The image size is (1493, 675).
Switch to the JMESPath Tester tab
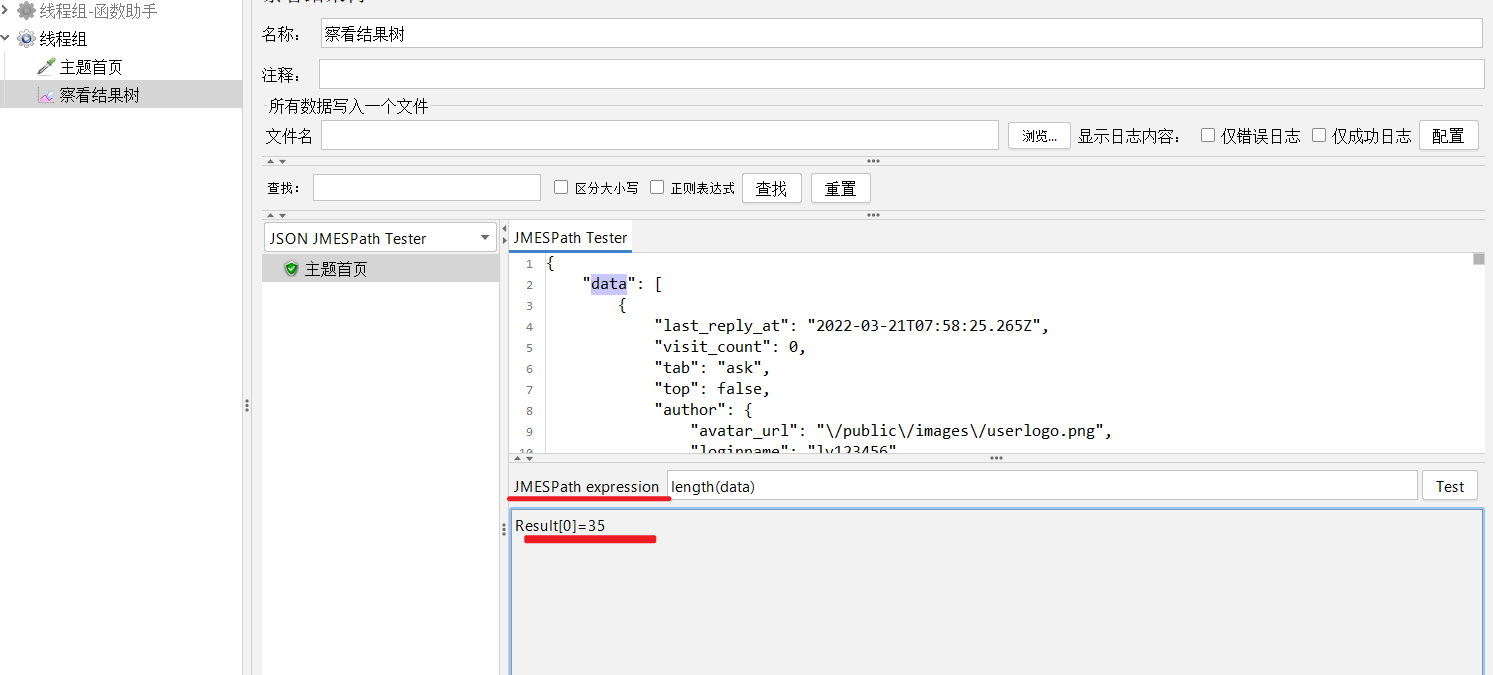point(570,238)
